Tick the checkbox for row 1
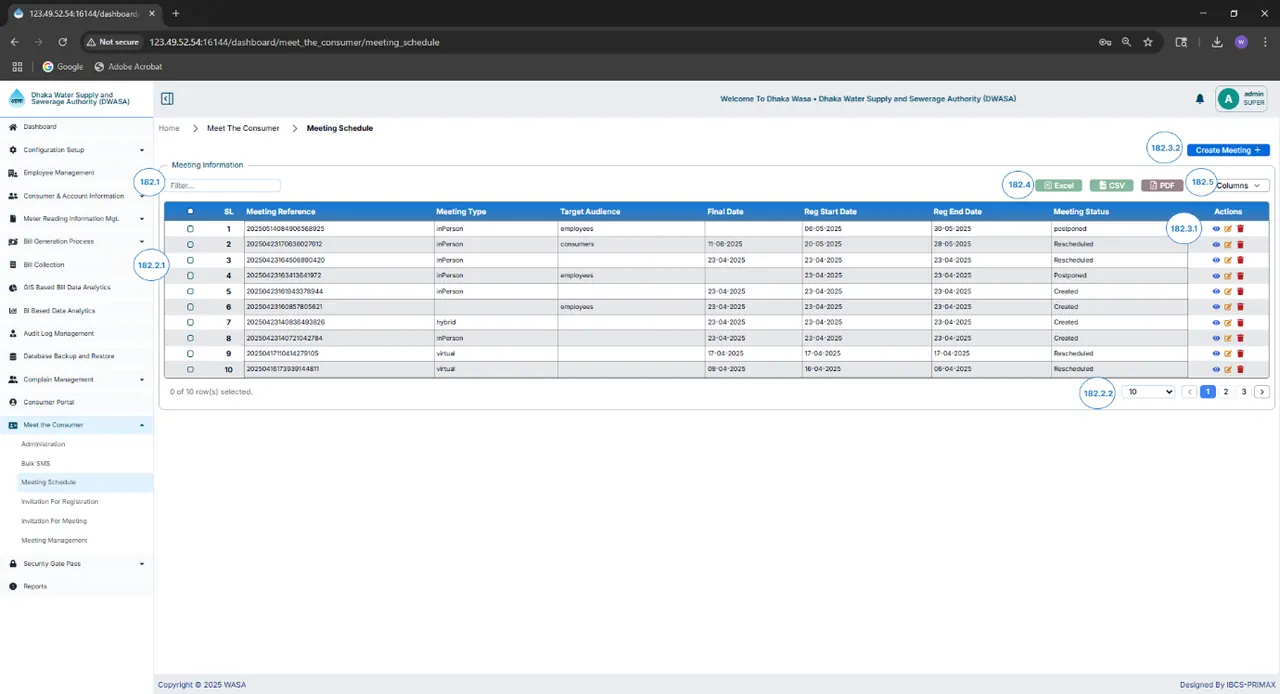This screenshot has width=1280, height=694. [x=190, y=229]
